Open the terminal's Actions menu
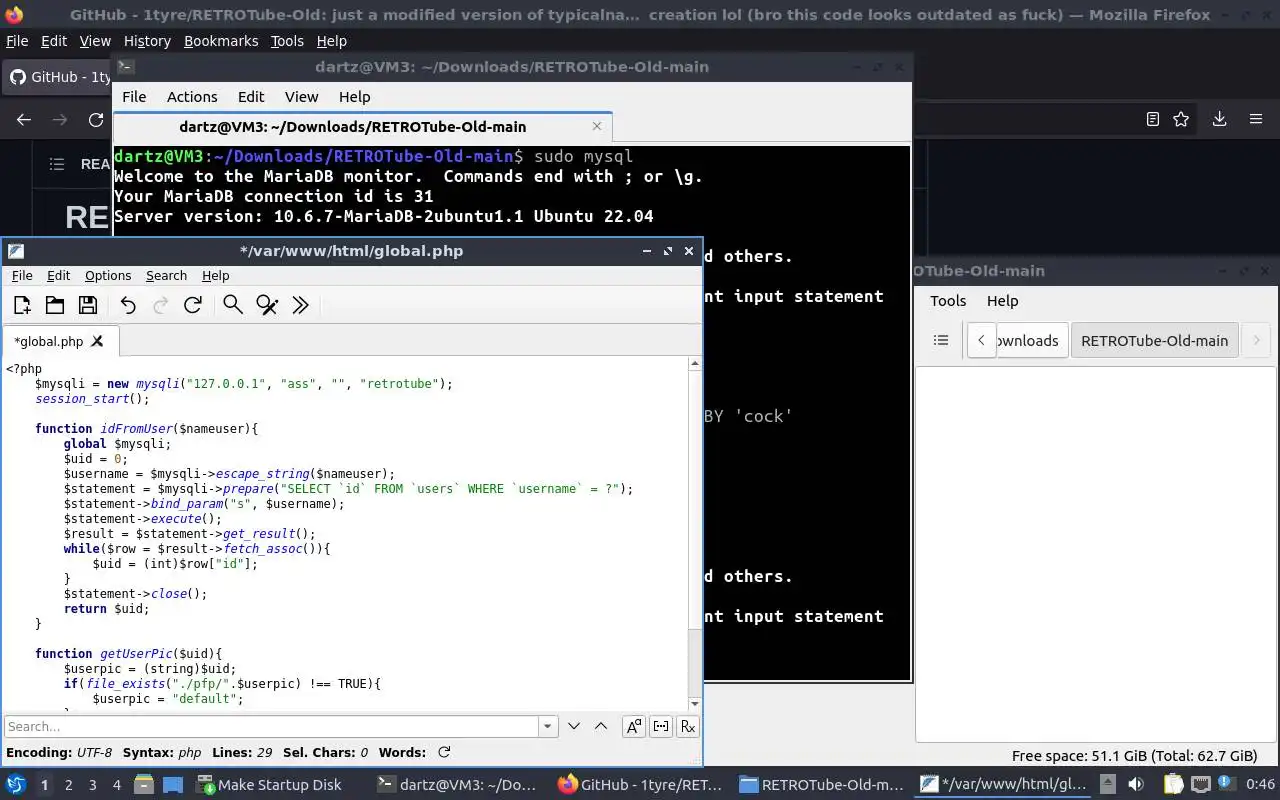The image size is (1280, 800). click(192, 97)
